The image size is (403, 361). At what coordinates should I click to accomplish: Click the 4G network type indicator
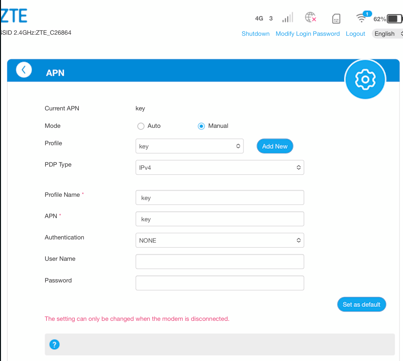tap(259, 19)
